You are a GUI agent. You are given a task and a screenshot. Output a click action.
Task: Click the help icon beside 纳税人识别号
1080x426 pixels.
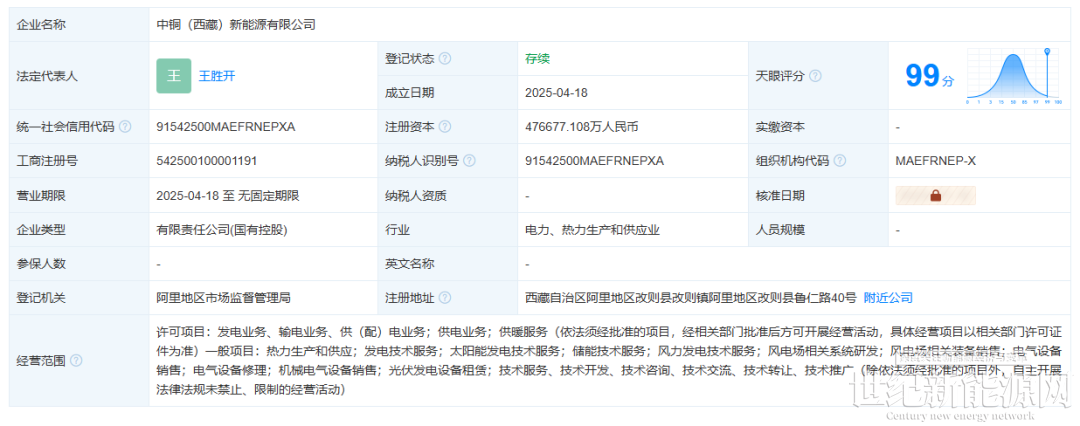click(x=469, y=161)
